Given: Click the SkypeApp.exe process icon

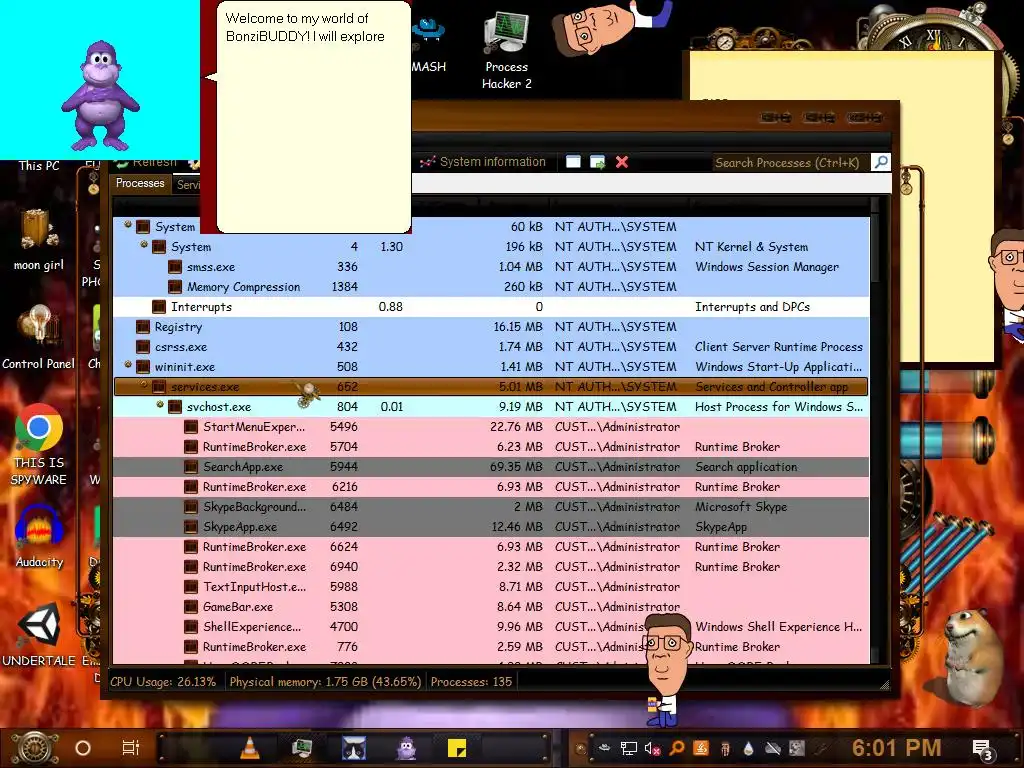Looking at the screenshot, I should 191,526.
